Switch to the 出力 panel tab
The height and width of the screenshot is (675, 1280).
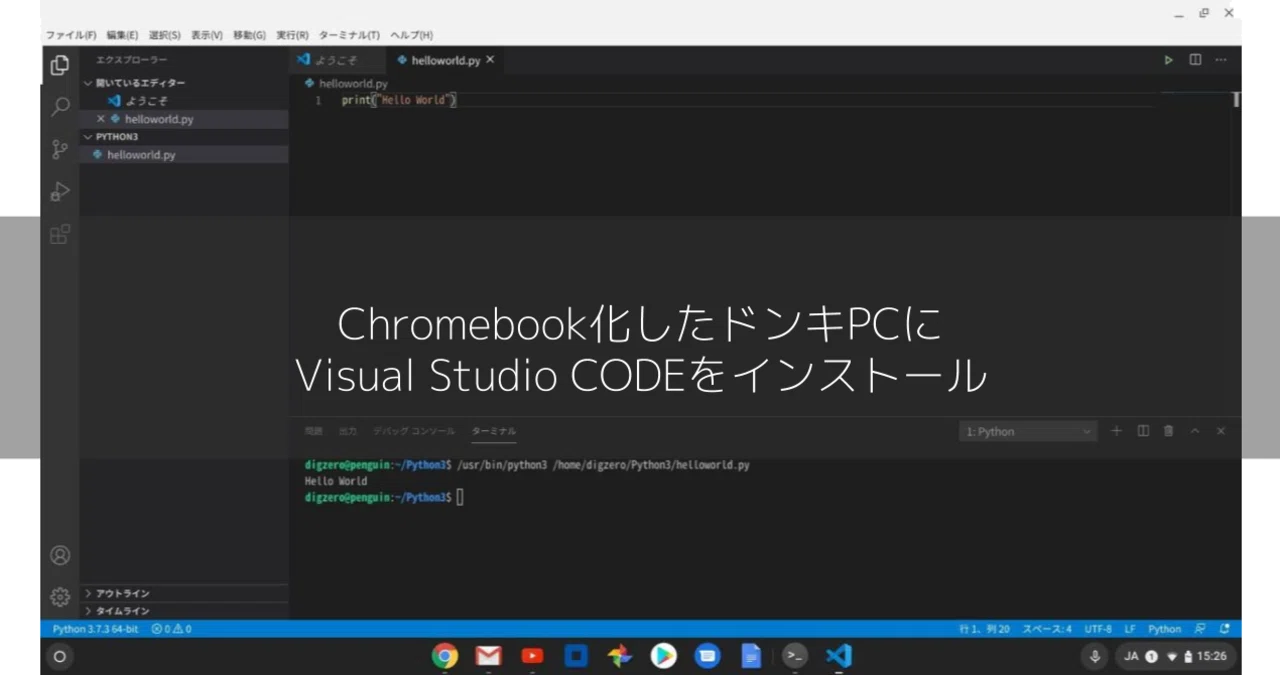click(347, 431)
